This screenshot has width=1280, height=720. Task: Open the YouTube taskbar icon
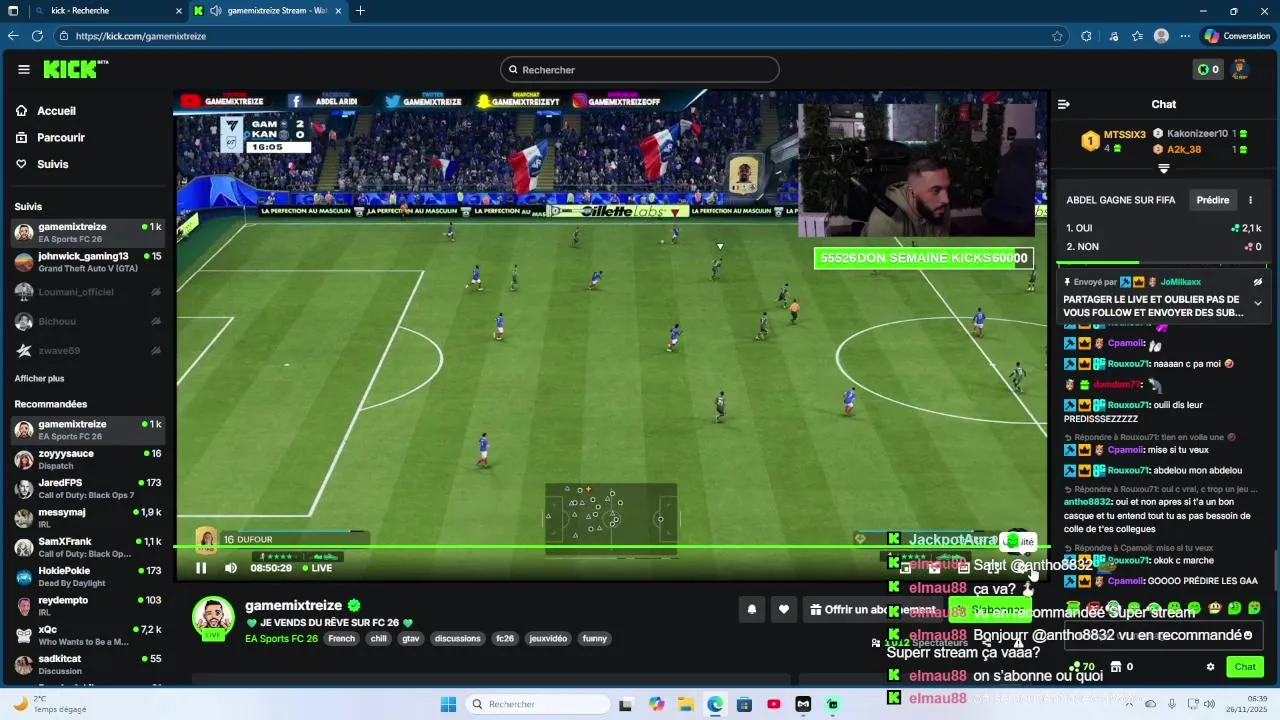click(x=774, y=704)
